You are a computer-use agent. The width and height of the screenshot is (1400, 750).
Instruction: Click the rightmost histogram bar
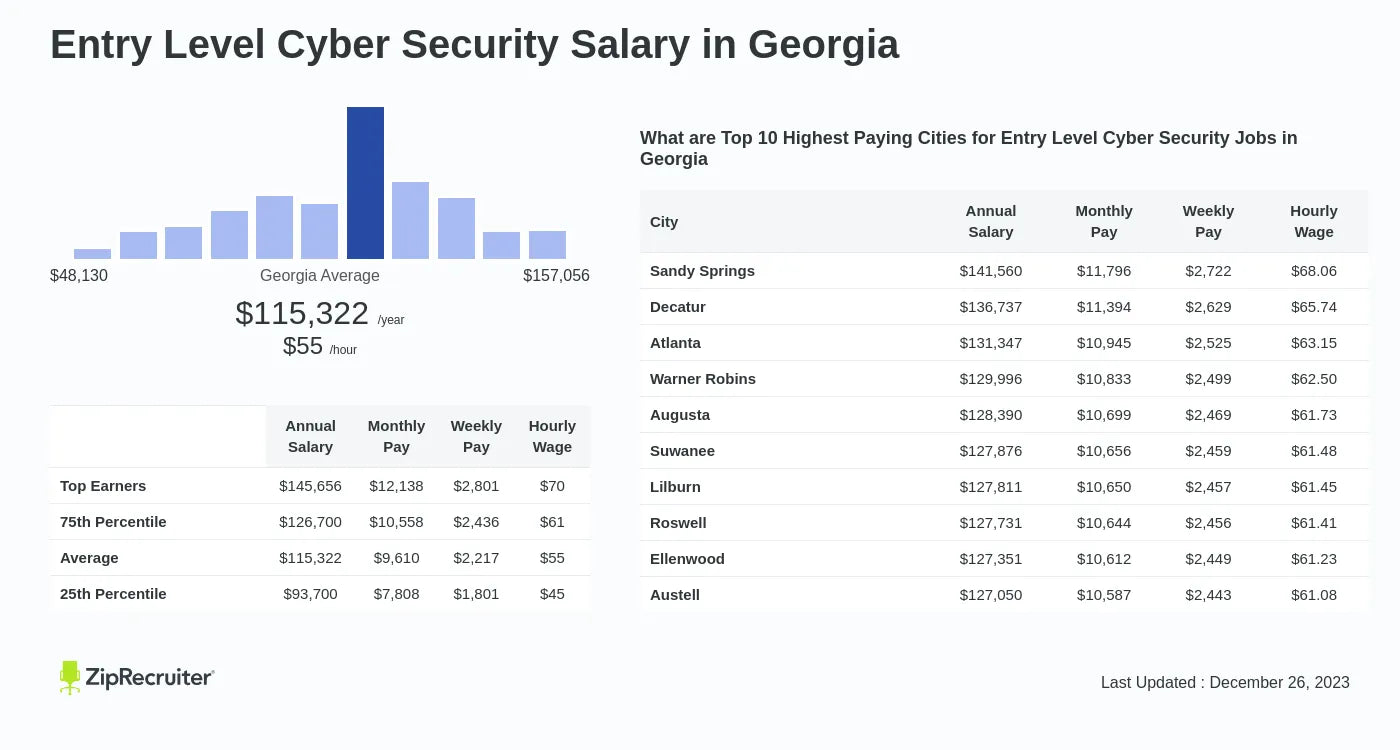[x=547, y=245]
